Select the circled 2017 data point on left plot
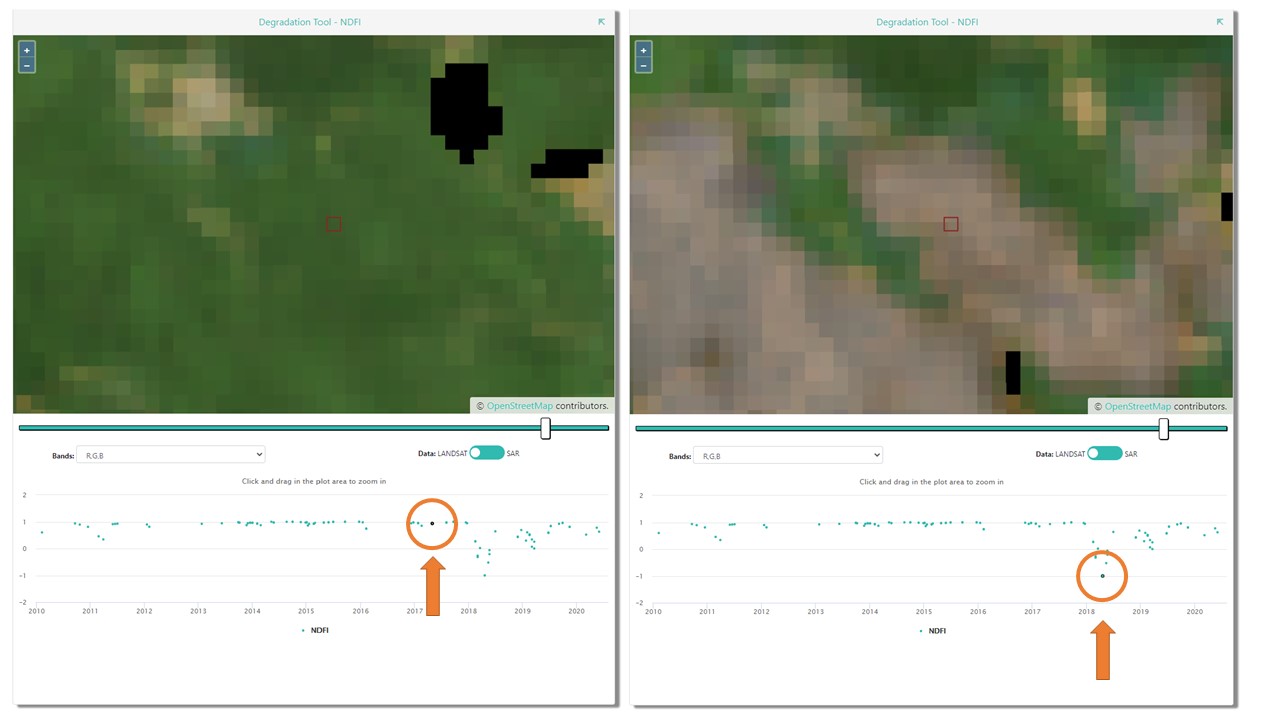 pyautogui.click(x=431, y=523)
